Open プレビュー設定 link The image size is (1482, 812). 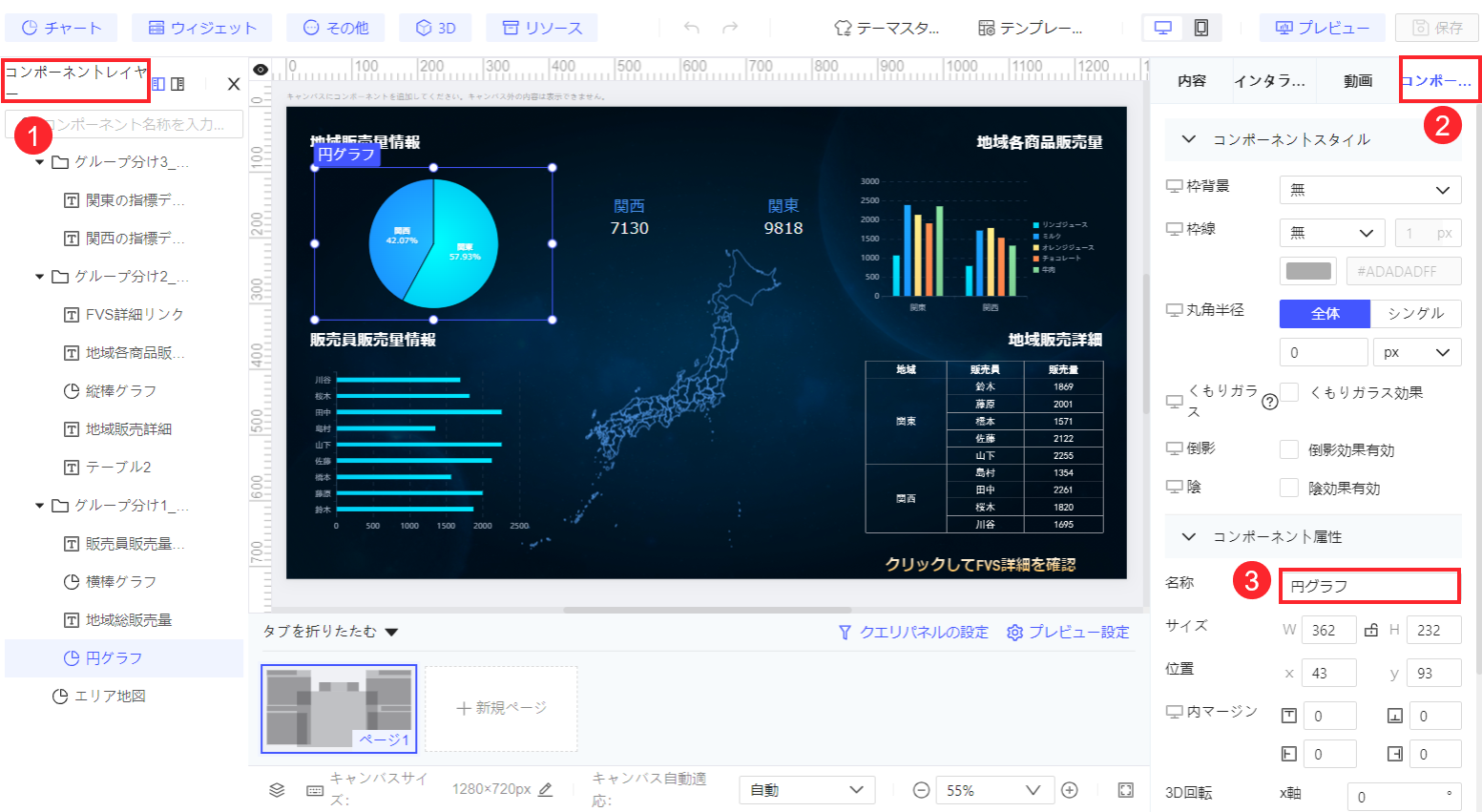pyautogui.click(x=1068, y=632)
